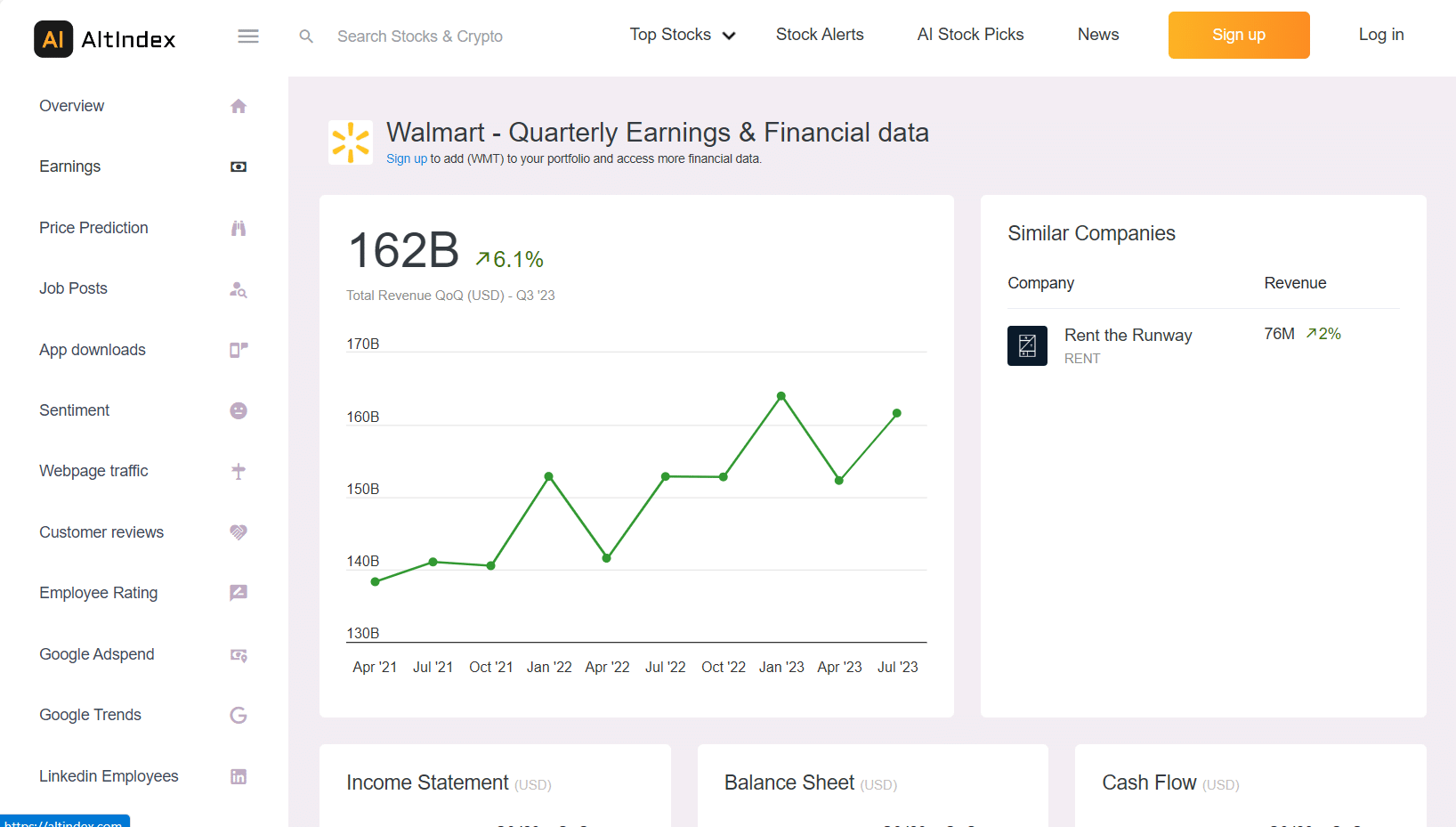Image resolution: width=1456 pixels, height=827 pixels.
Task: Click the Company column header
Action: tap(1040, 283)
